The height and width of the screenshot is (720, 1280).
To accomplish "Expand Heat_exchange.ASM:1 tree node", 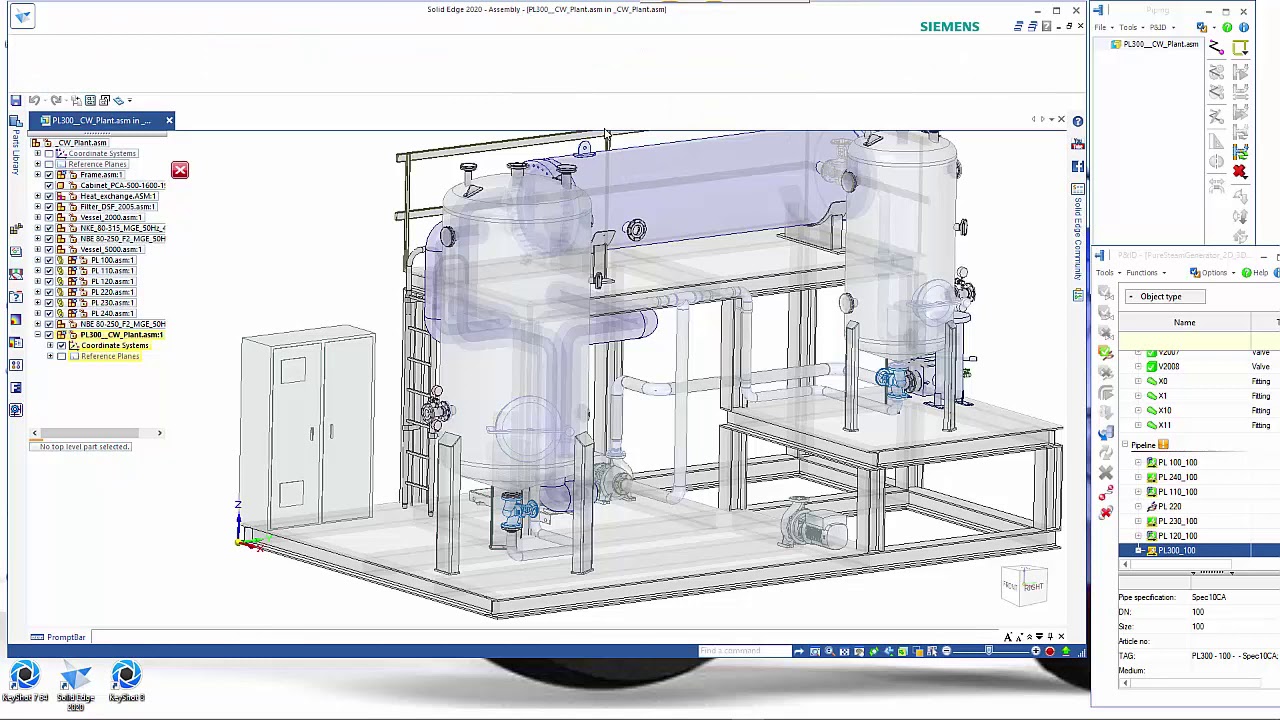I will [38, 196].
